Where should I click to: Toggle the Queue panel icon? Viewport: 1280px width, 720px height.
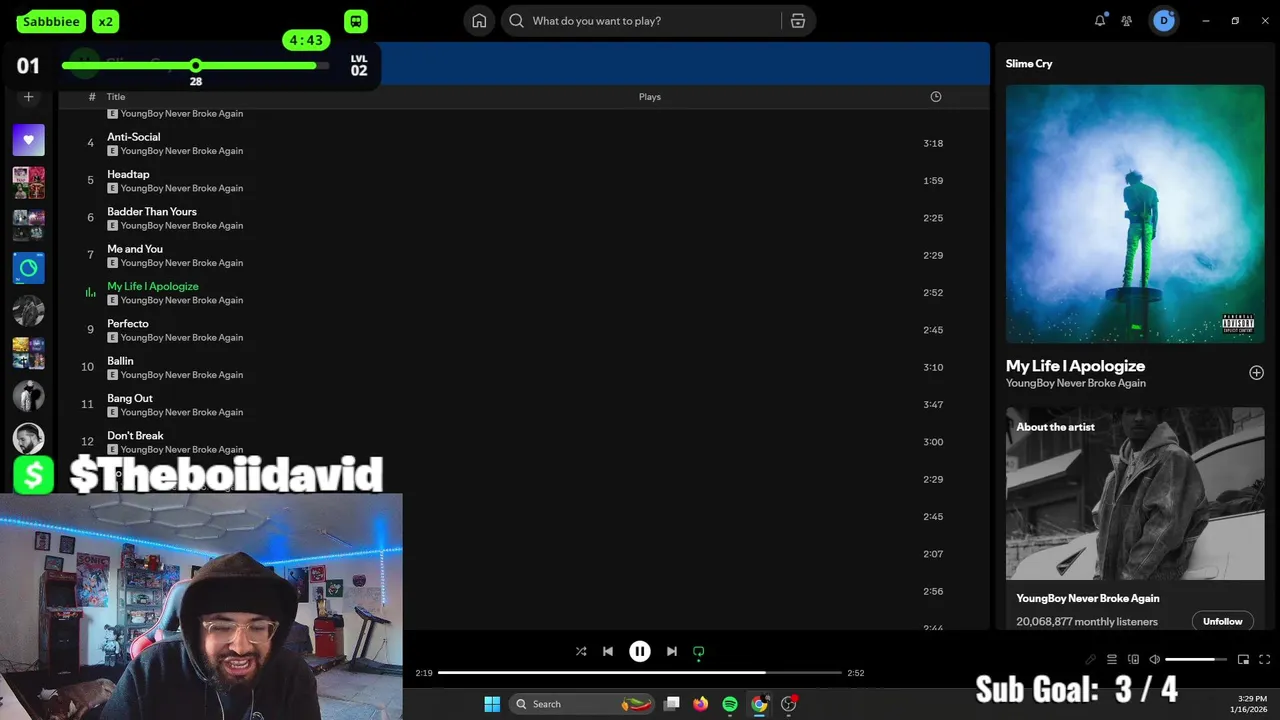[1112, 659]
